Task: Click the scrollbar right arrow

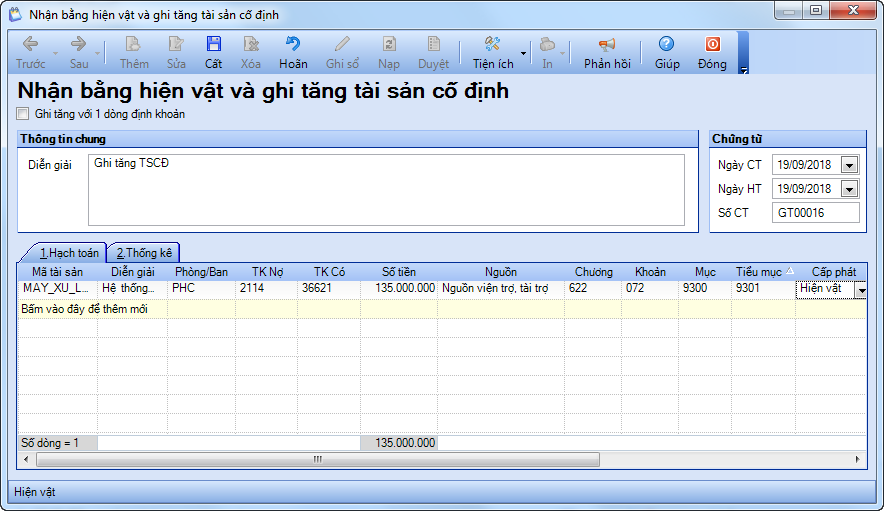Action: tap(858, 460)
